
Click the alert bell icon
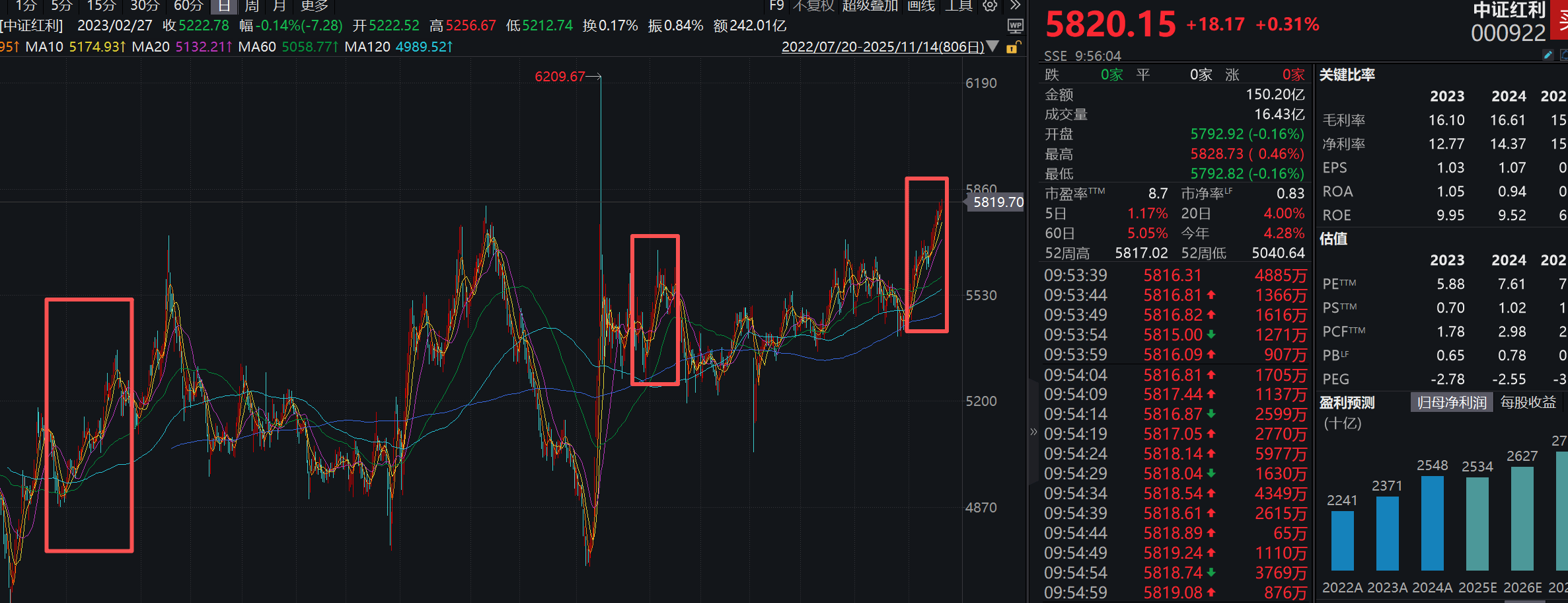[x=1563, y=55]
